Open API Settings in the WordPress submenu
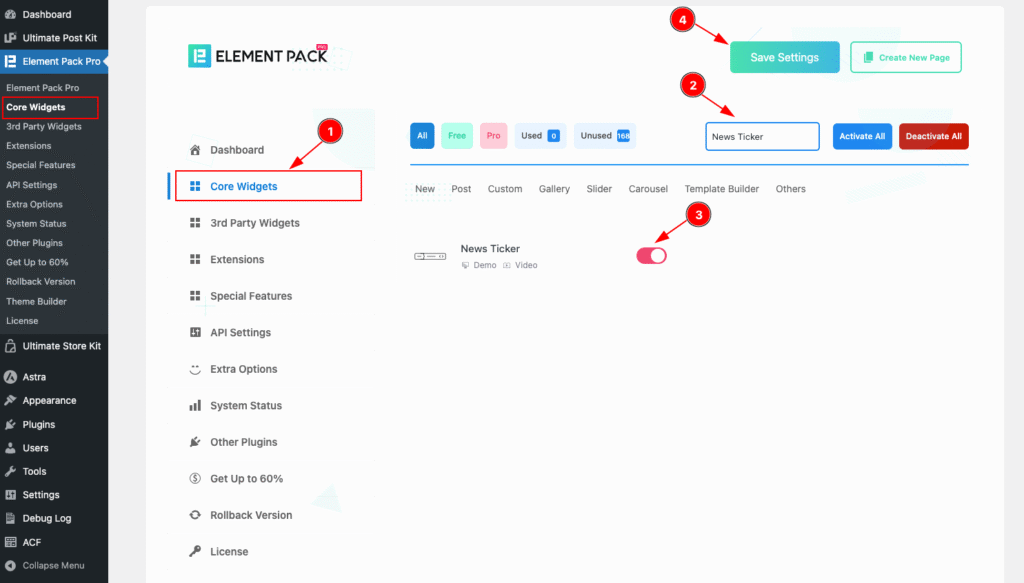The image size is (1024, 583). (31, 185)
